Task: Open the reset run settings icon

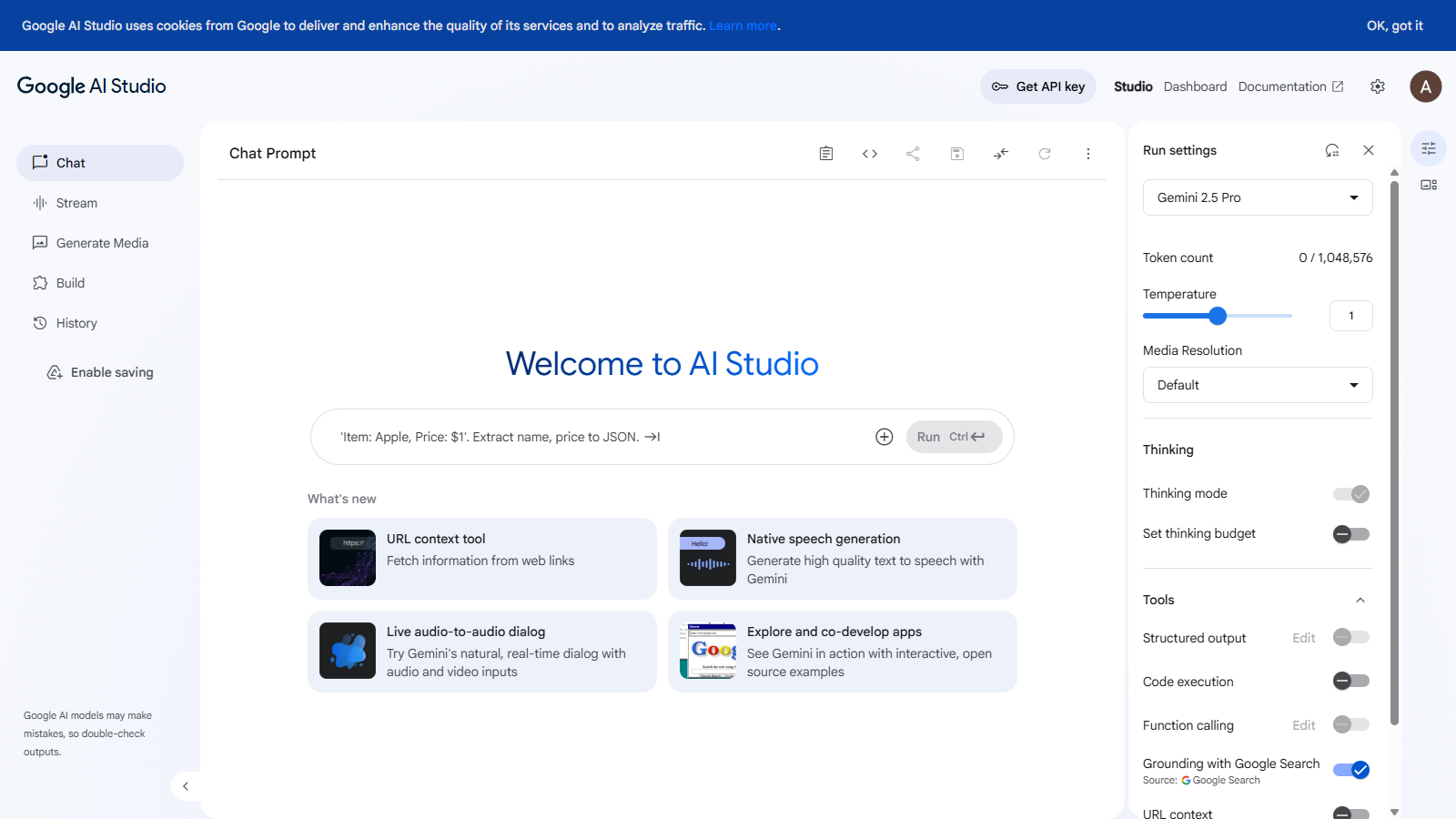Action: [1332, 149]
